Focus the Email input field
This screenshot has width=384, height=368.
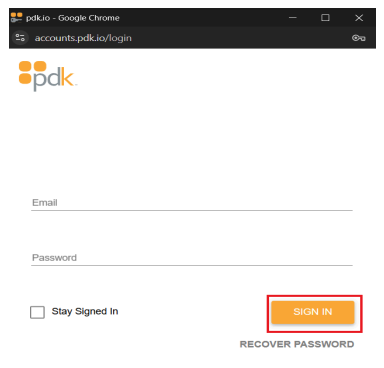(192, 203)
